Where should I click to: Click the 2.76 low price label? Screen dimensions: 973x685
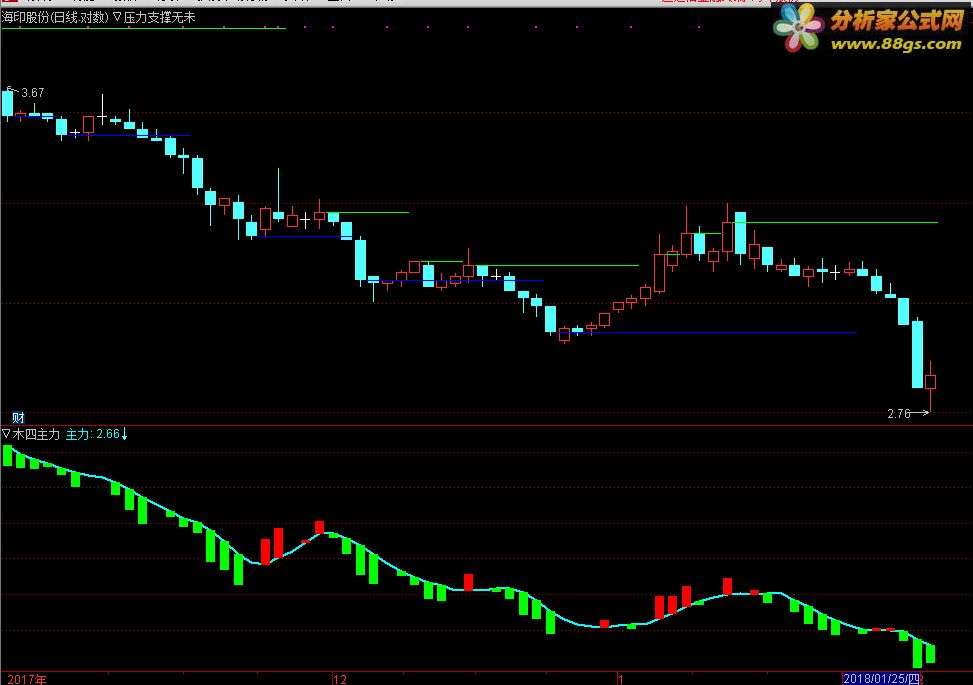899,413
